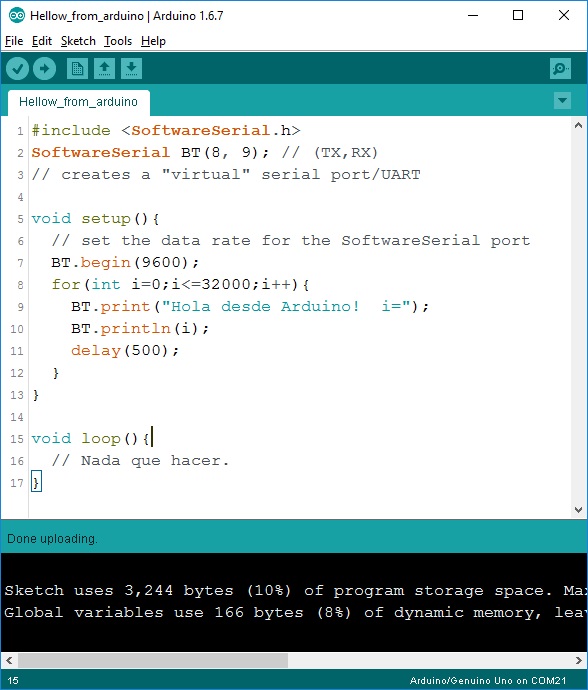Create a new sketch with New icon

coord(77,69)
